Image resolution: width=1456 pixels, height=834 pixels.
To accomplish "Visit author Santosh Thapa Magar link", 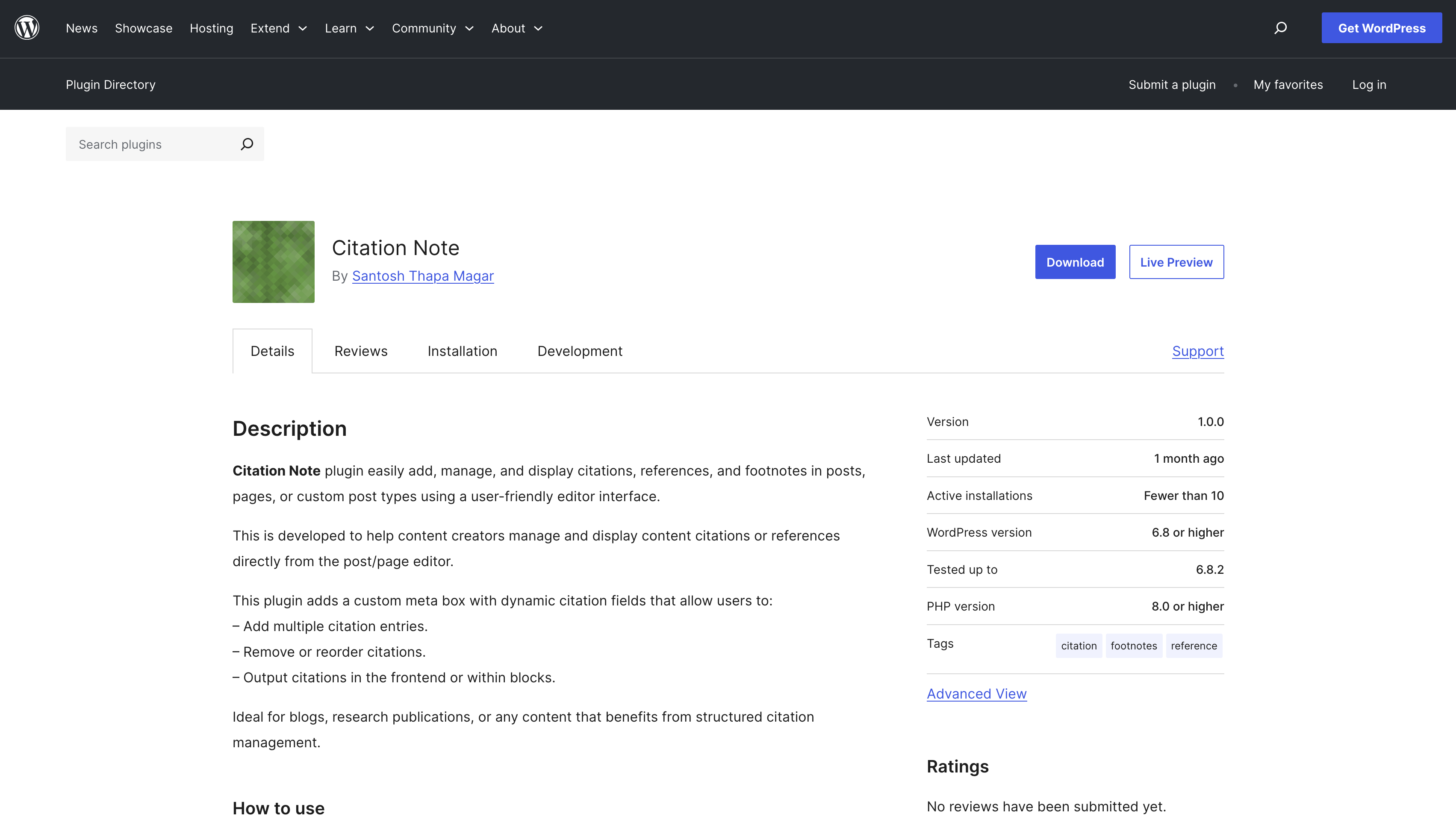I will [422, 276].
